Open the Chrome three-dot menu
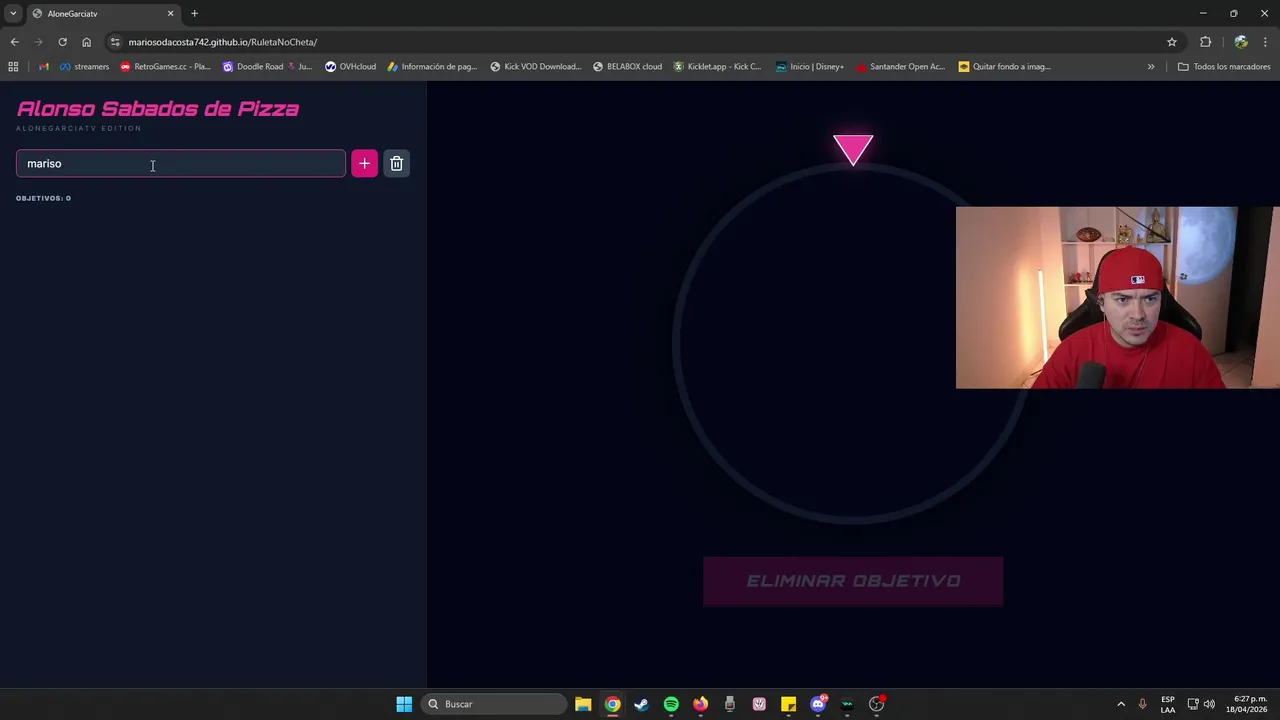 pyautogui.click(x=1266, y=42)
